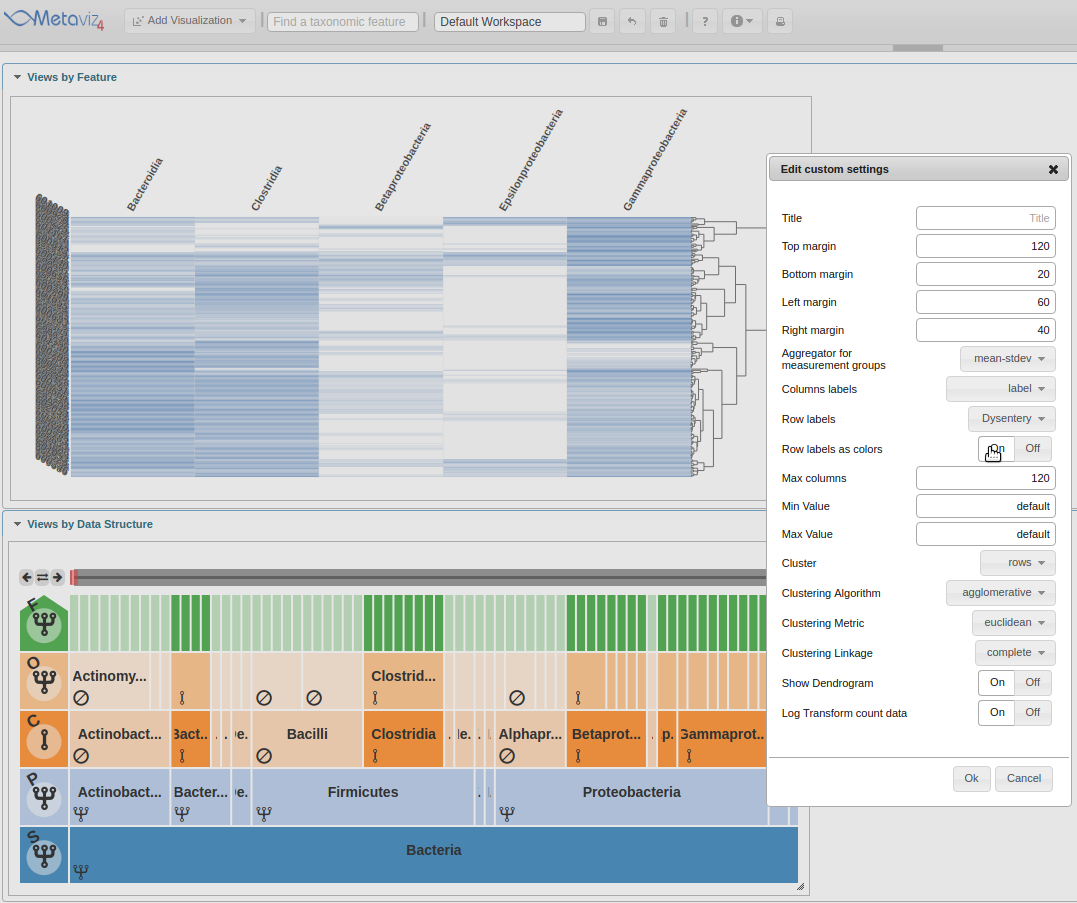Click the Min Value input field
This screenshot has height=903, width=1077.
(986, 506)
